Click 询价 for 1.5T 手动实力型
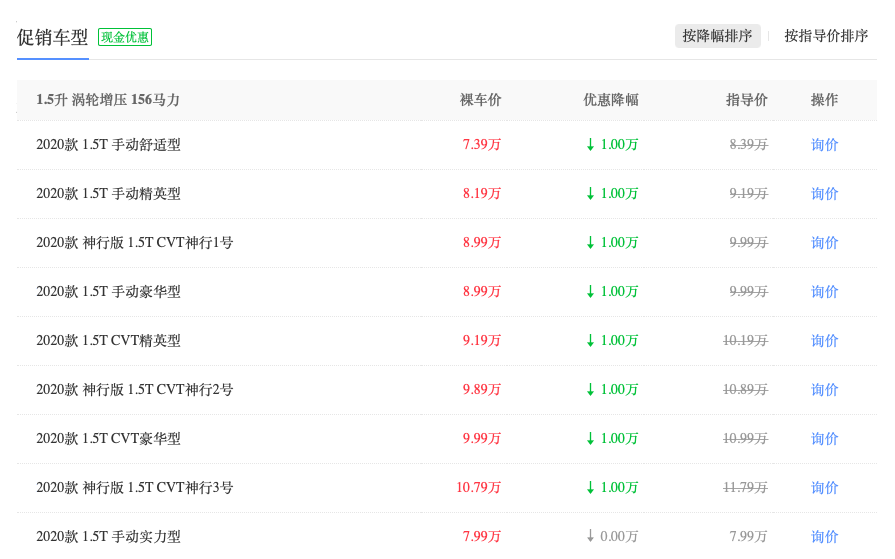 pyautogui.click(x=824, y=537)
